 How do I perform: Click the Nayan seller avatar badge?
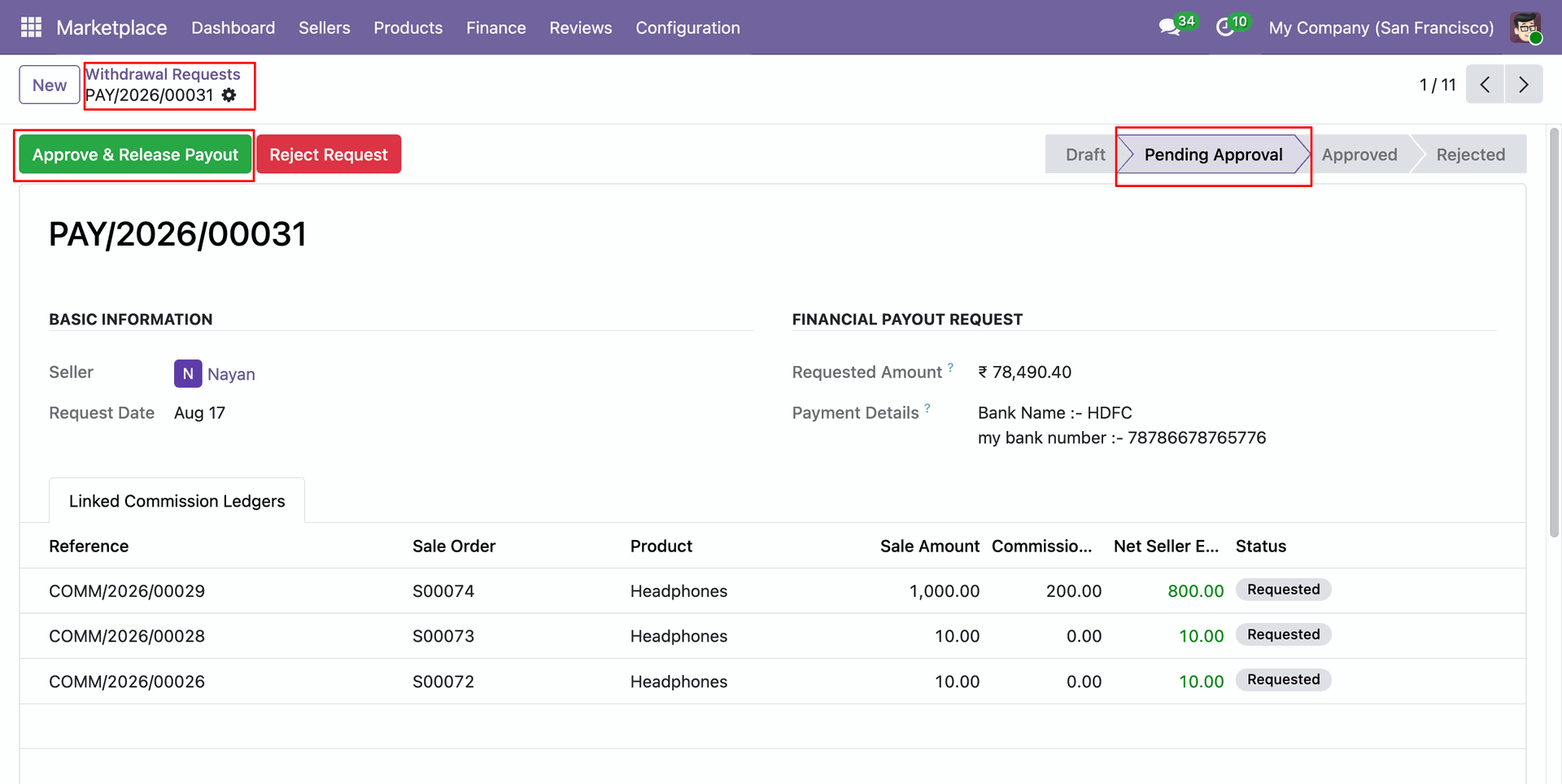click(x=188, y=373)
